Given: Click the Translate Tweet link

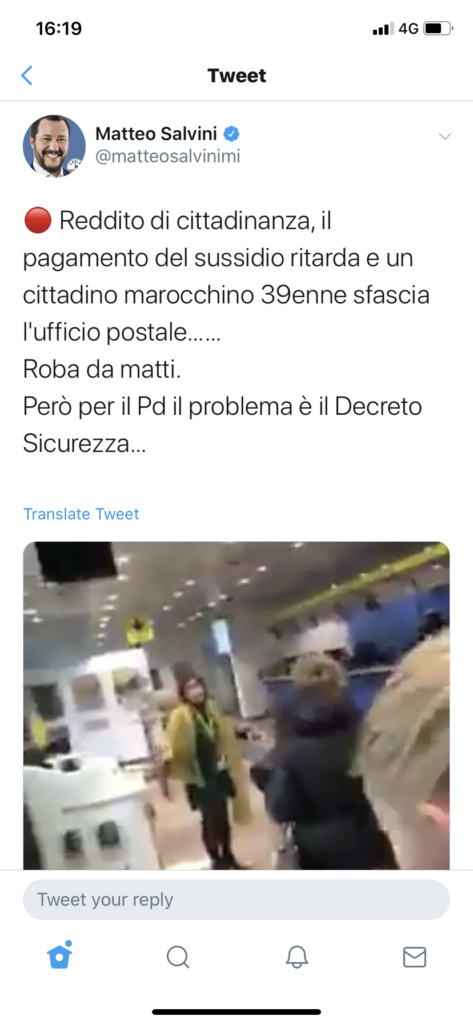Looking at the screenshot, I should pyautogui.click(x=81, y=514).
